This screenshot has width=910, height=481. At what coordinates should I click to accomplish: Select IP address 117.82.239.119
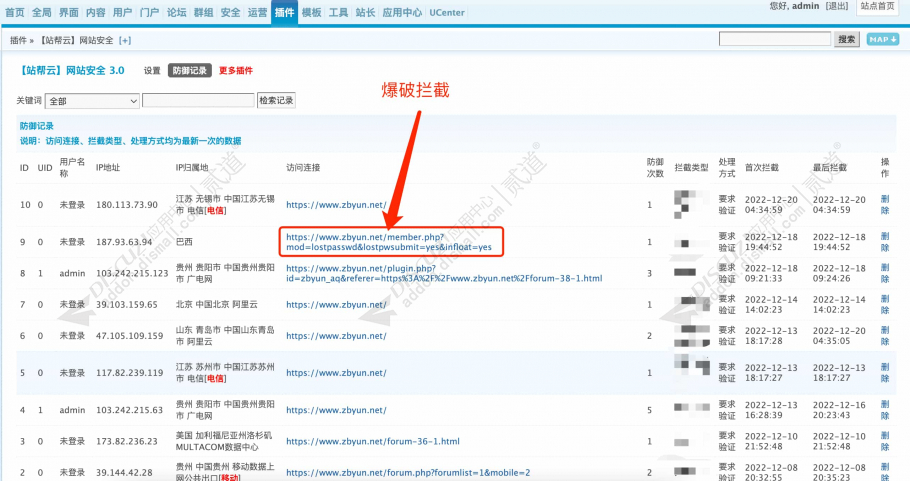[x=129, y=373]
